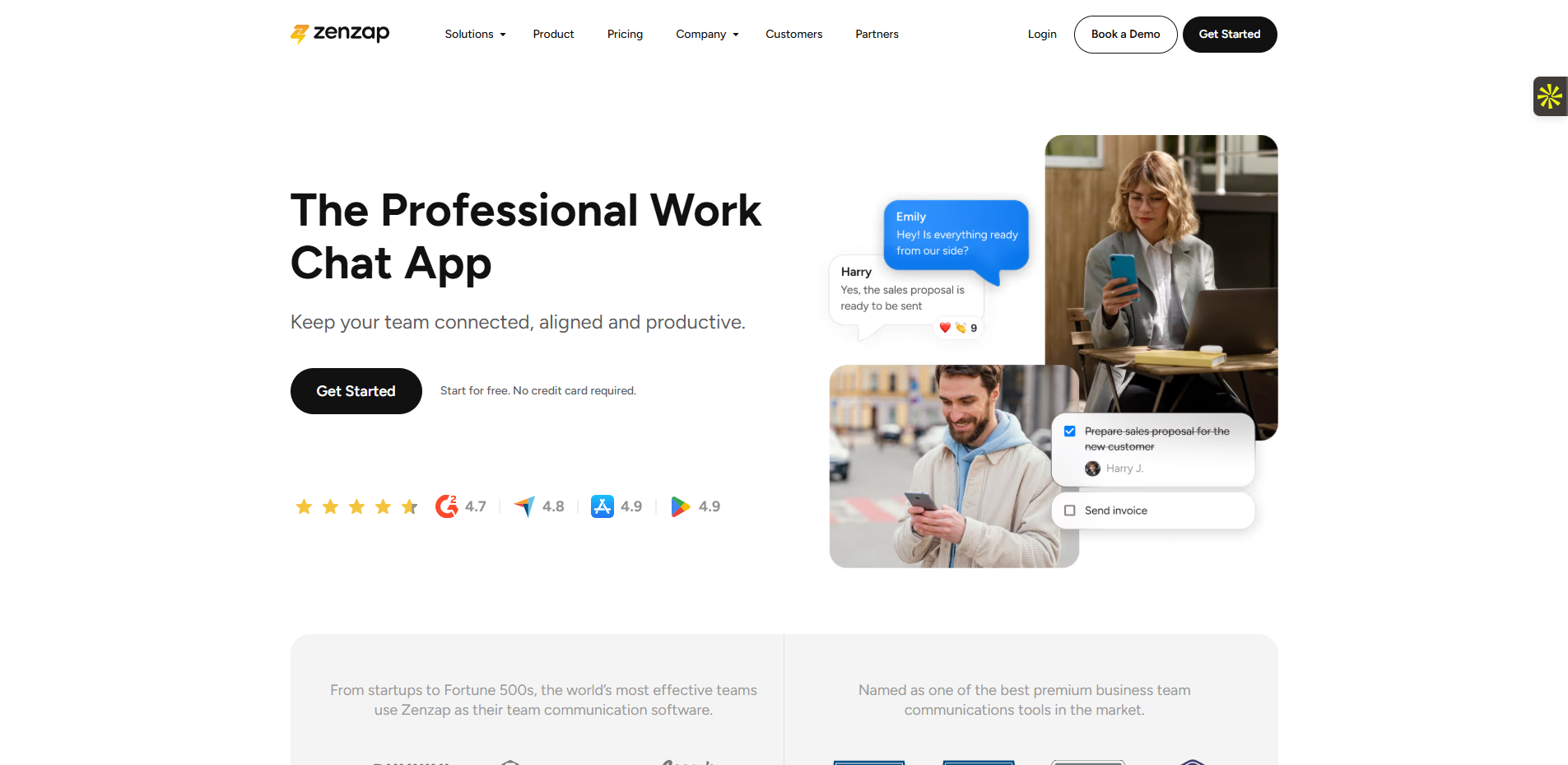1568x765 pixels.
Task: Open the yellow asterisk side widget
Action: pos(1550,96)
